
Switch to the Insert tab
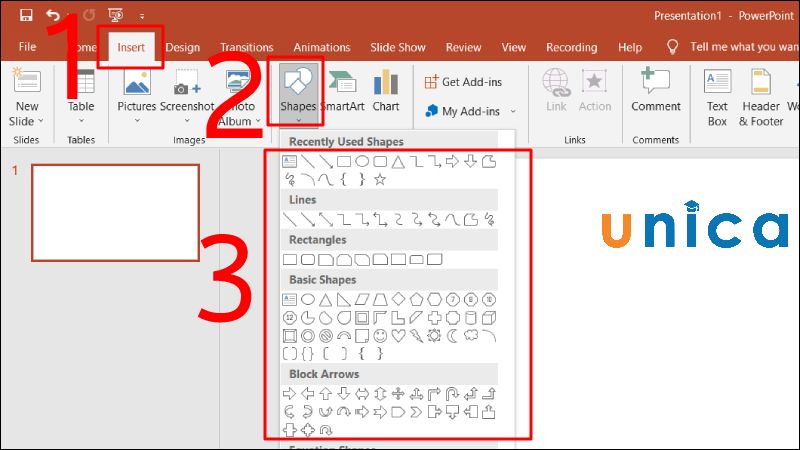click(131, 47)
